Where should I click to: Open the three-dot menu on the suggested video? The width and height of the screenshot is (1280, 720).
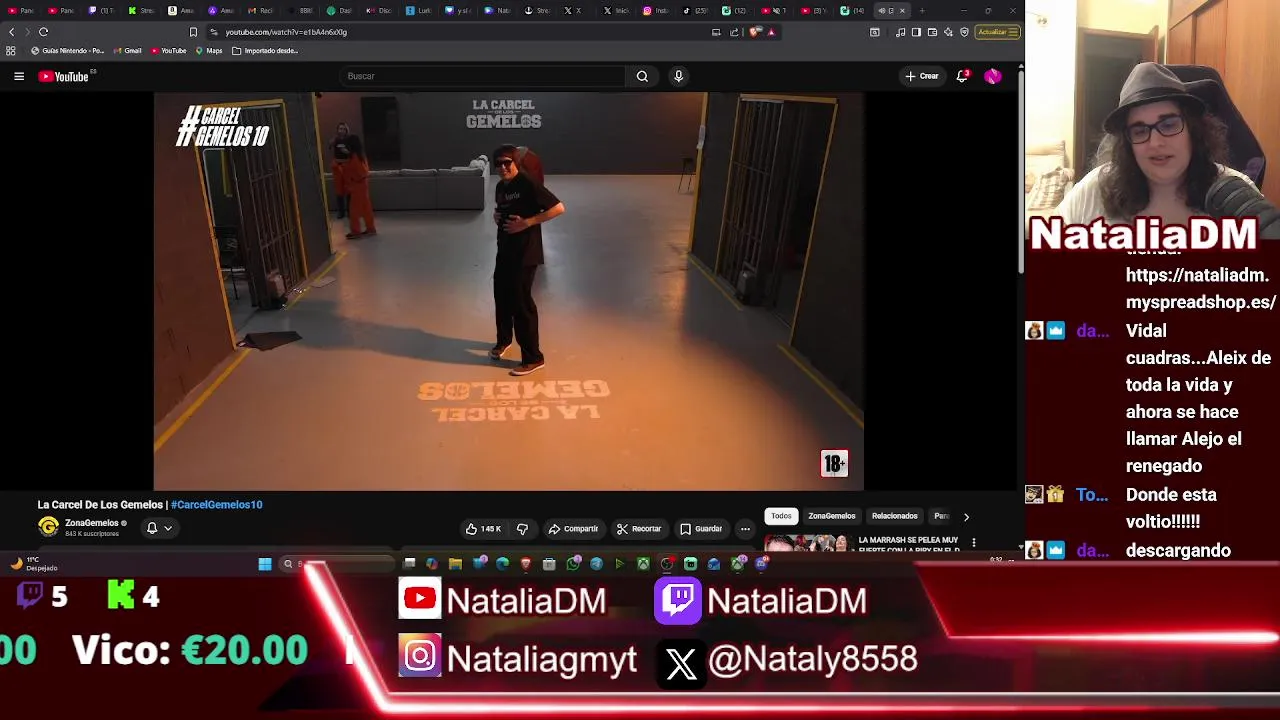click(974, 543)
